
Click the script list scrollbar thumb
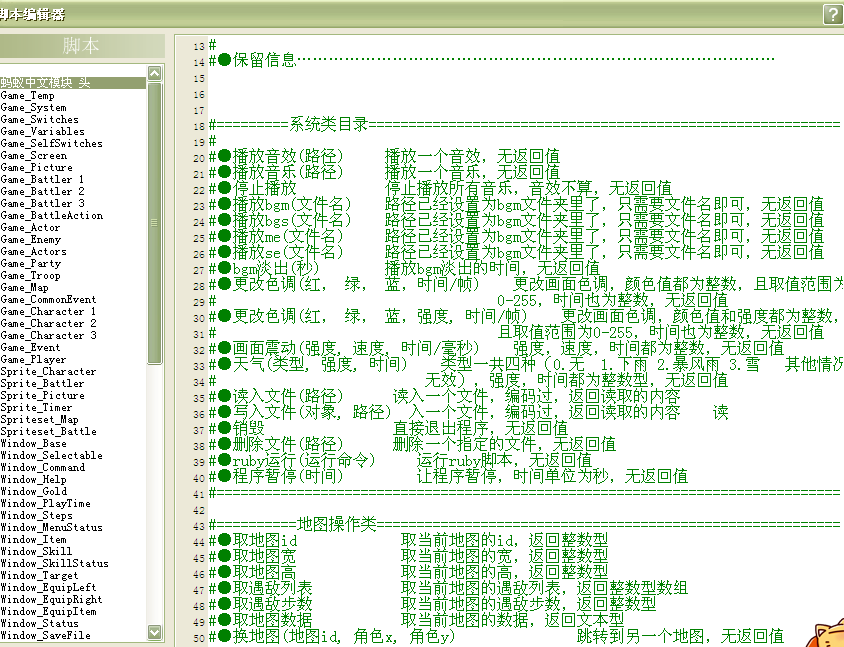(x=154, y=223)
